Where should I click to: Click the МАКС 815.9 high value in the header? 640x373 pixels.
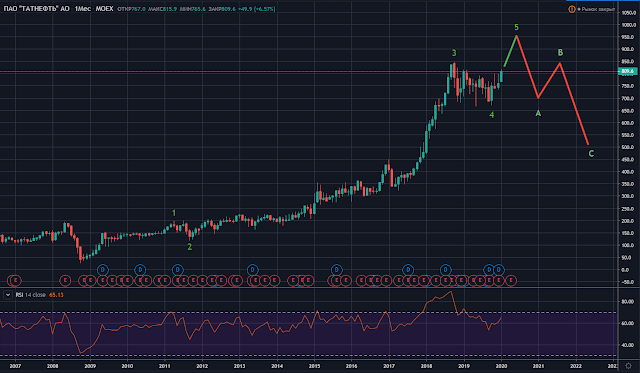click(x=162, y=9)
